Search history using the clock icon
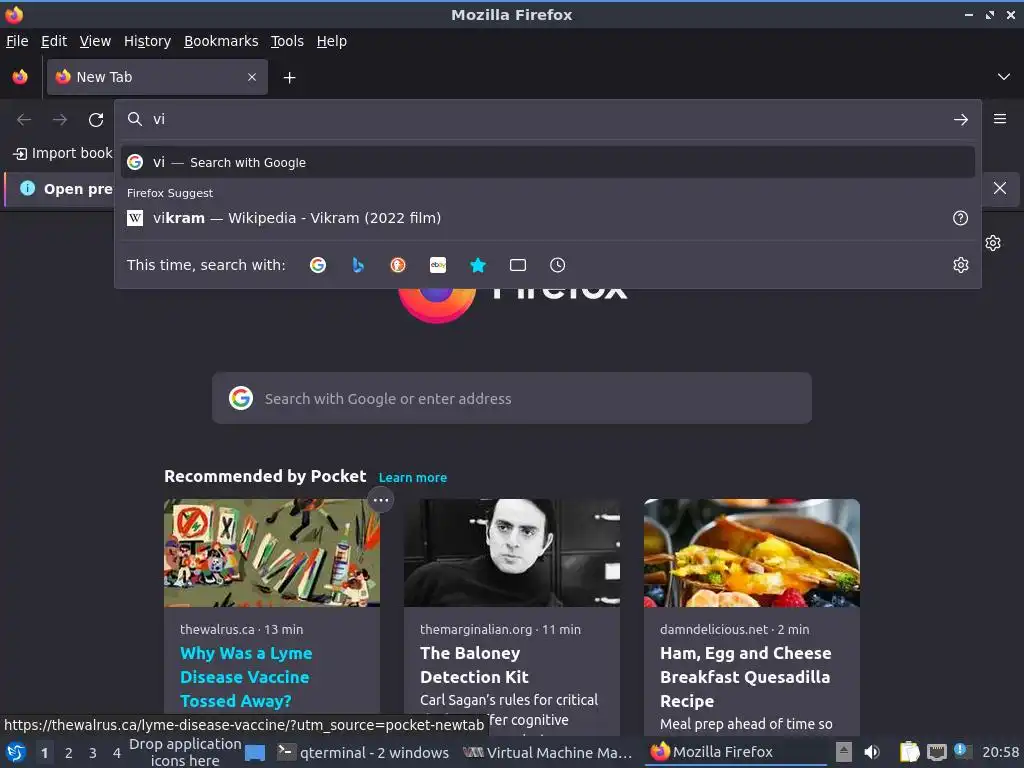Viewport: 1024px width, 768px height. [557, 265]
